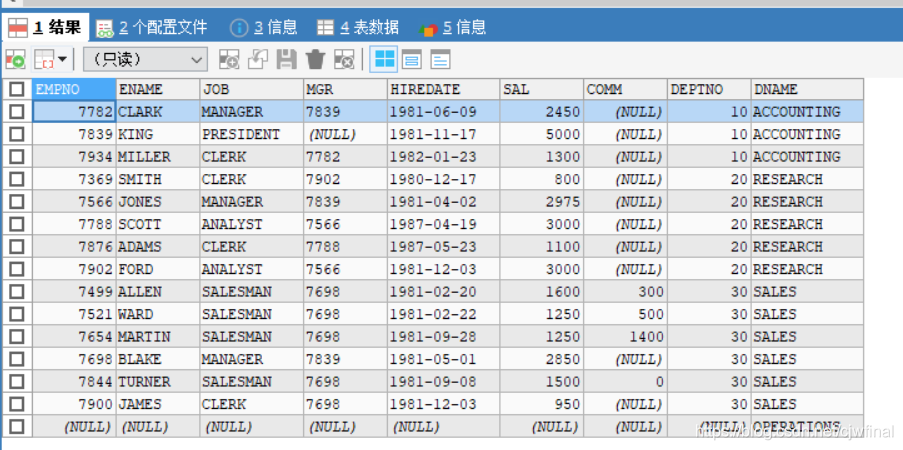Click the results tab grid icon

[18, 28]
